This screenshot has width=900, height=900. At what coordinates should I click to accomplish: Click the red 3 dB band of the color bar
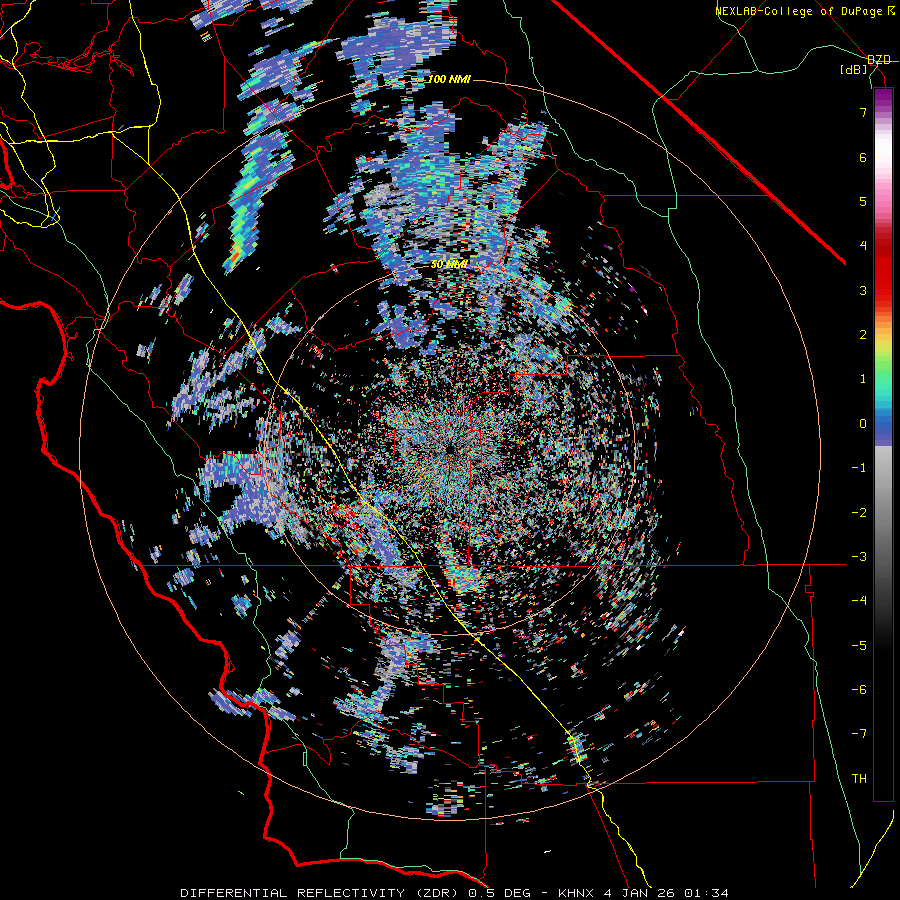click(883, 290)
